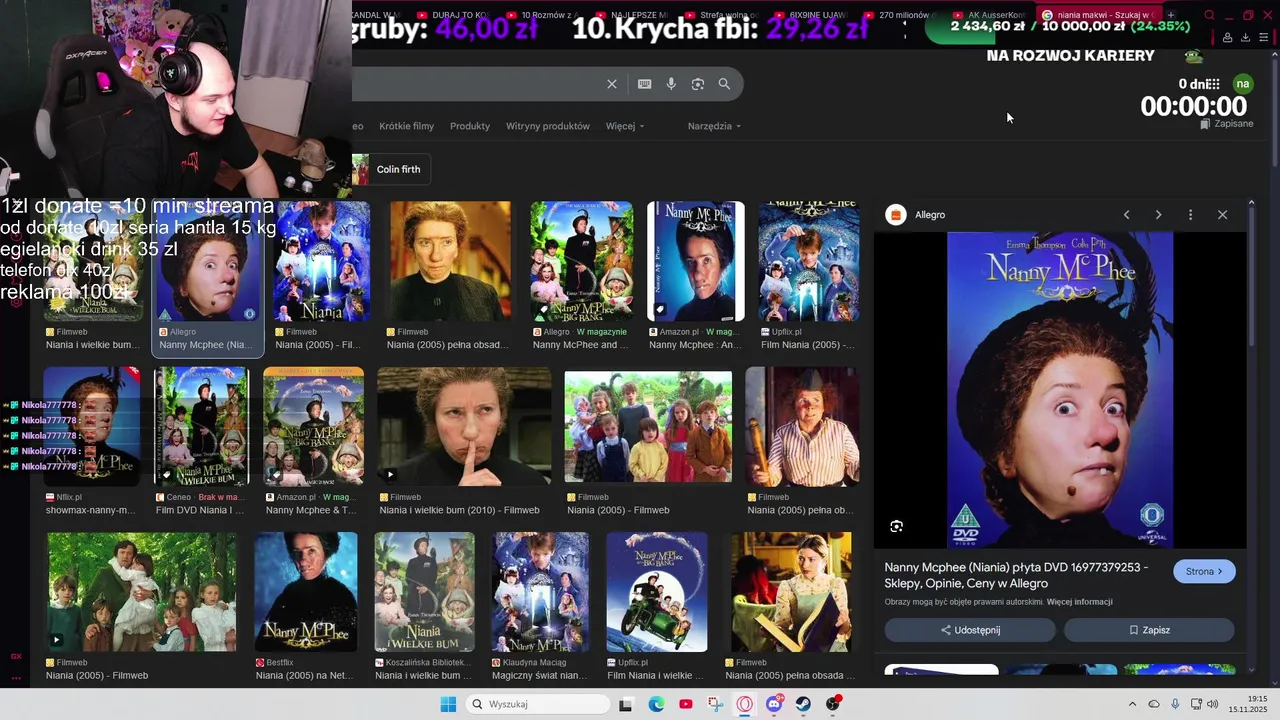Open the 'Nanny McPhee and ...' Allegro thumbnail
Screen dimensions: 1280x720
581,261
